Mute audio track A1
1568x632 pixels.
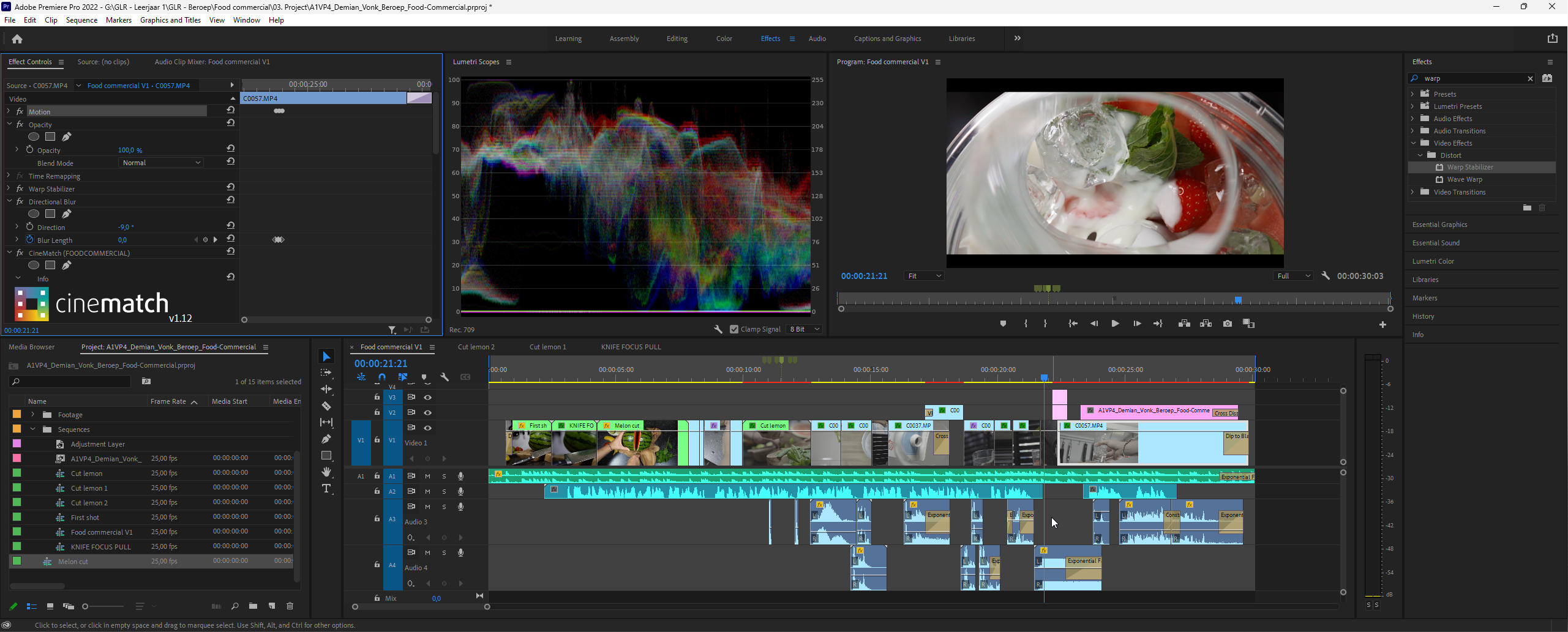(428, 476)
